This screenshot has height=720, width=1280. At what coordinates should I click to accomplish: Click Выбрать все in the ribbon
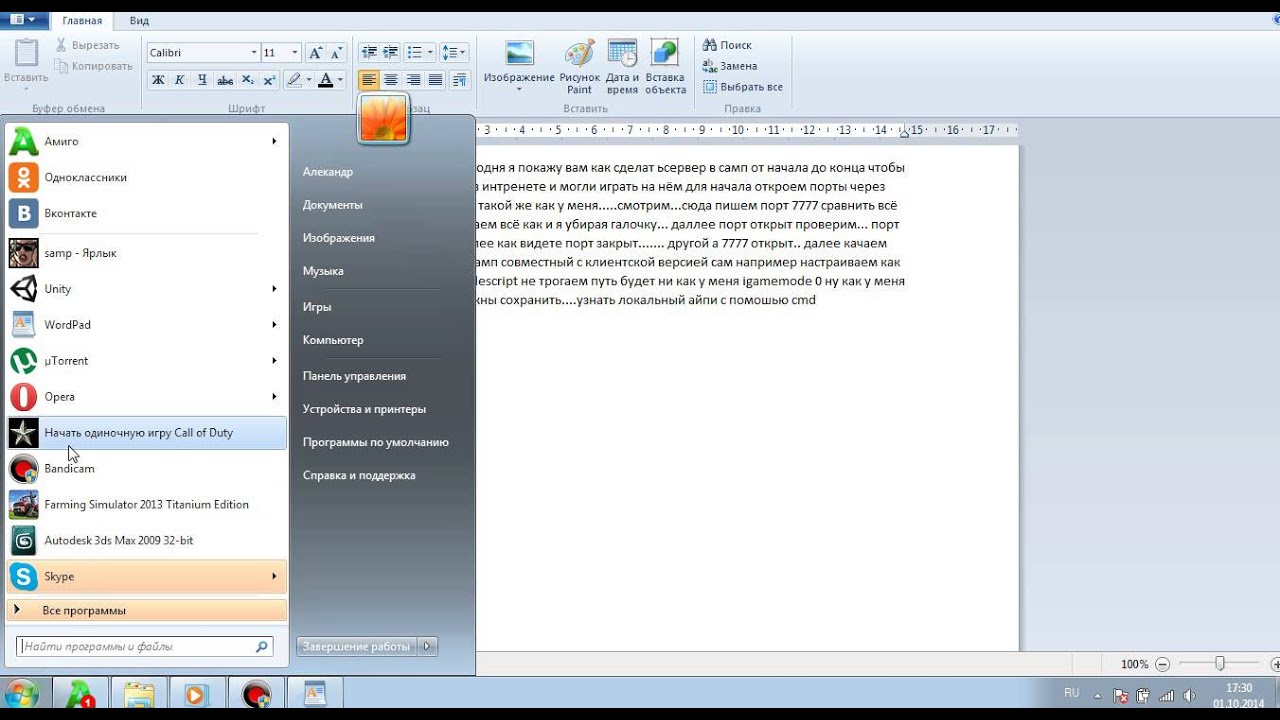point(743,87)
